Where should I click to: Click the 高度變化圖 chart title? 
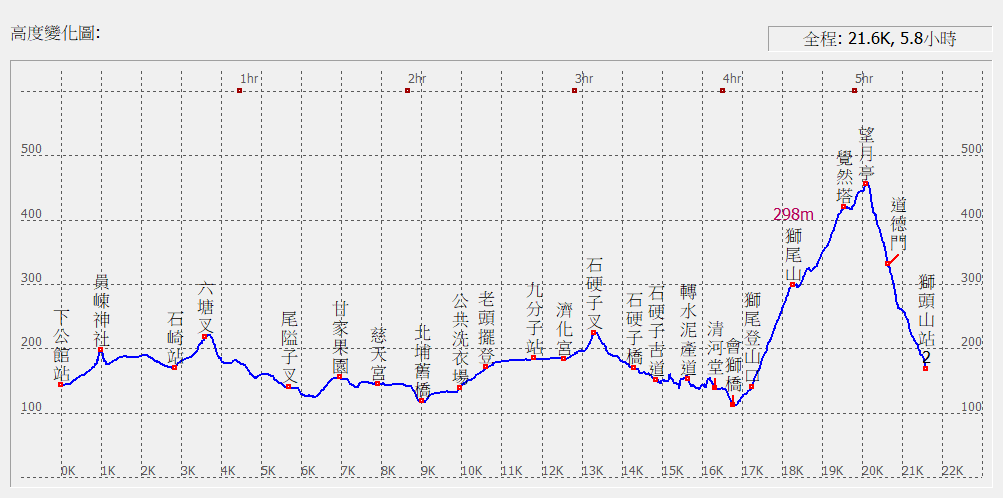[55, 33]
